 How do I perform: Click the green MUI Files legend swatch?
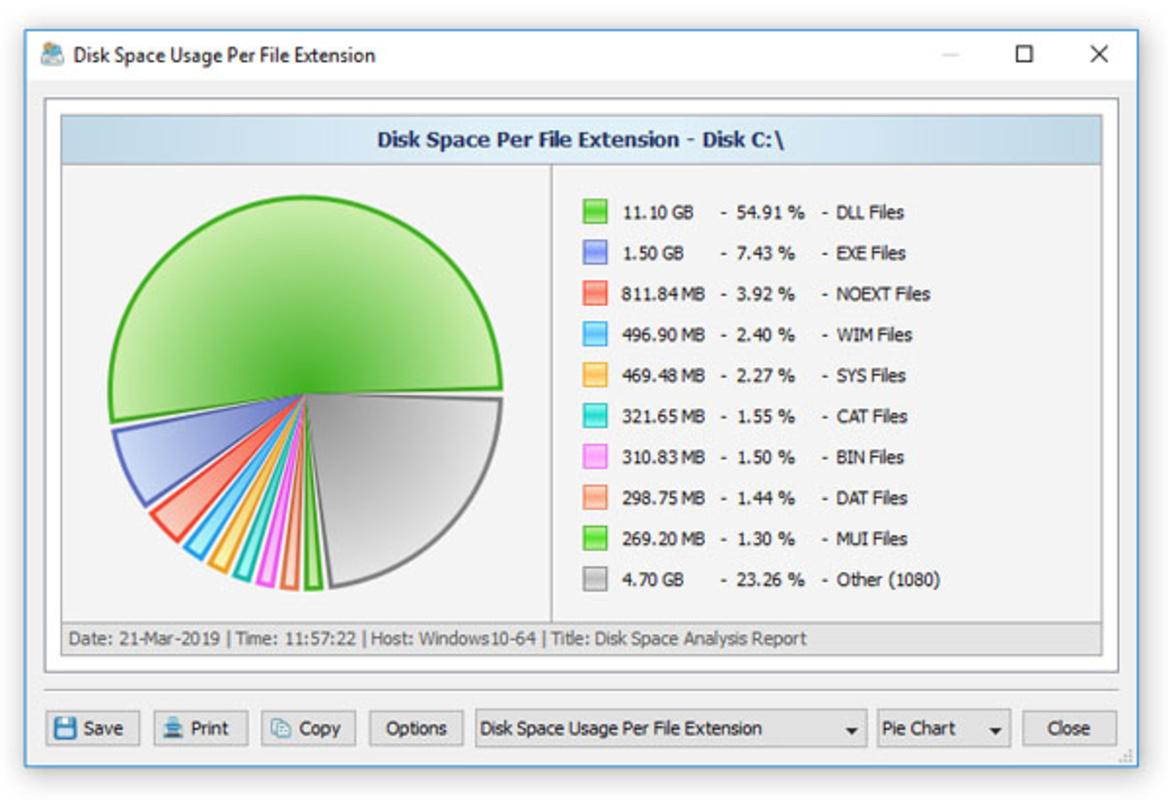coord(594,538)
